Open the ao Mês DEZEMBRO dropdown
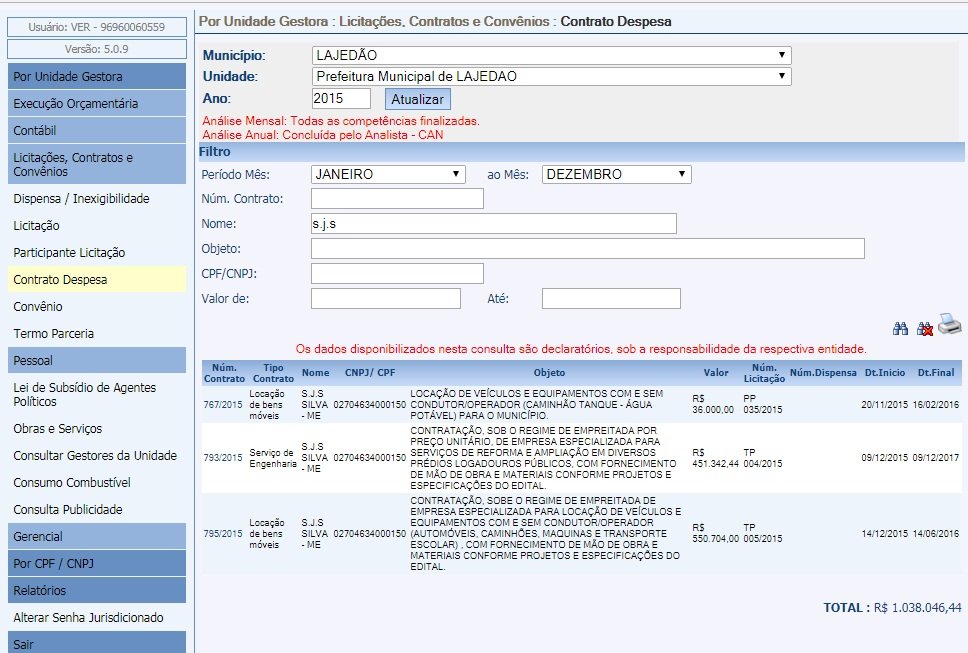Screen dimensions: 968x653 pyautogui.click(x=616, y=174)
